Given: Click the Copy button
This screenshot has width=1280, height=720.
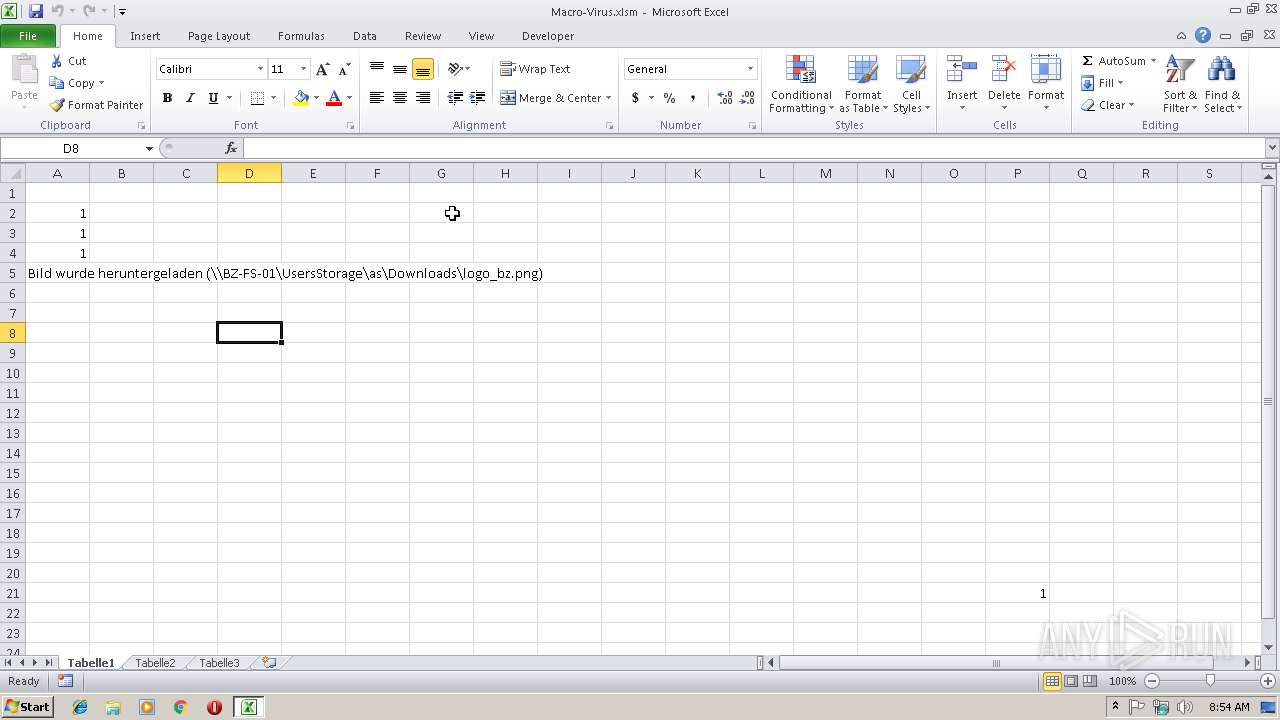Looking at the screenshot, I should 76,83.
